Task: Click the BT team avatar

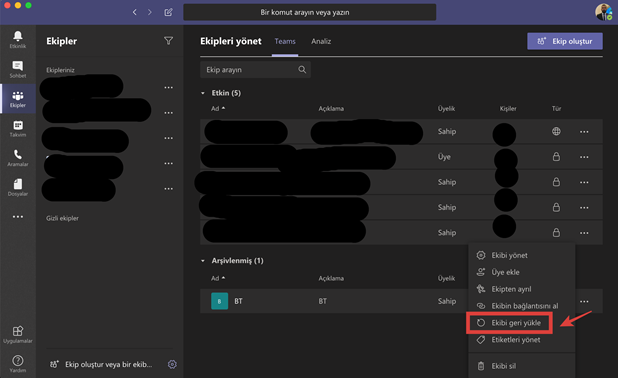Action: pyautogui.click(x=220, y=301)
